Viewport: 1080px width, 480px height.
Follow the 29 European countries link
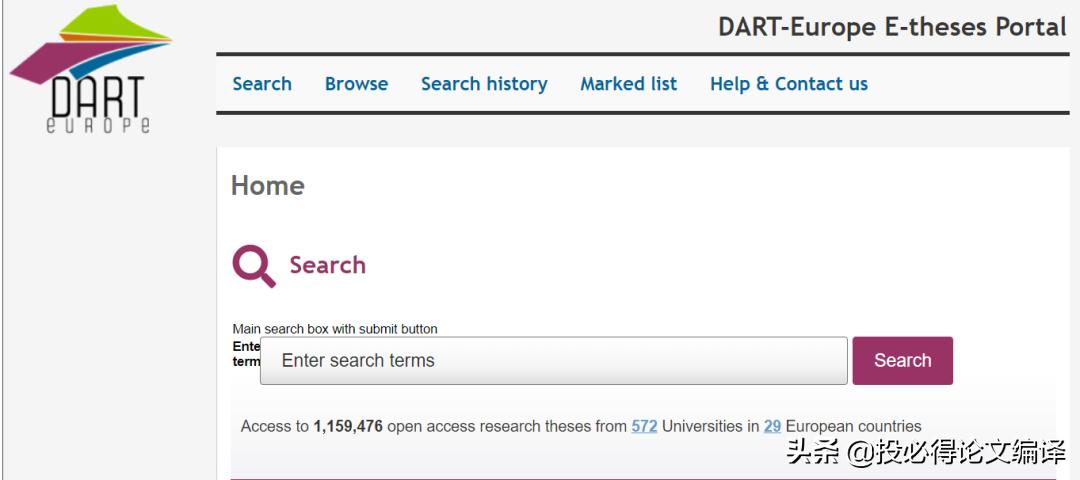tap(772, 426)
